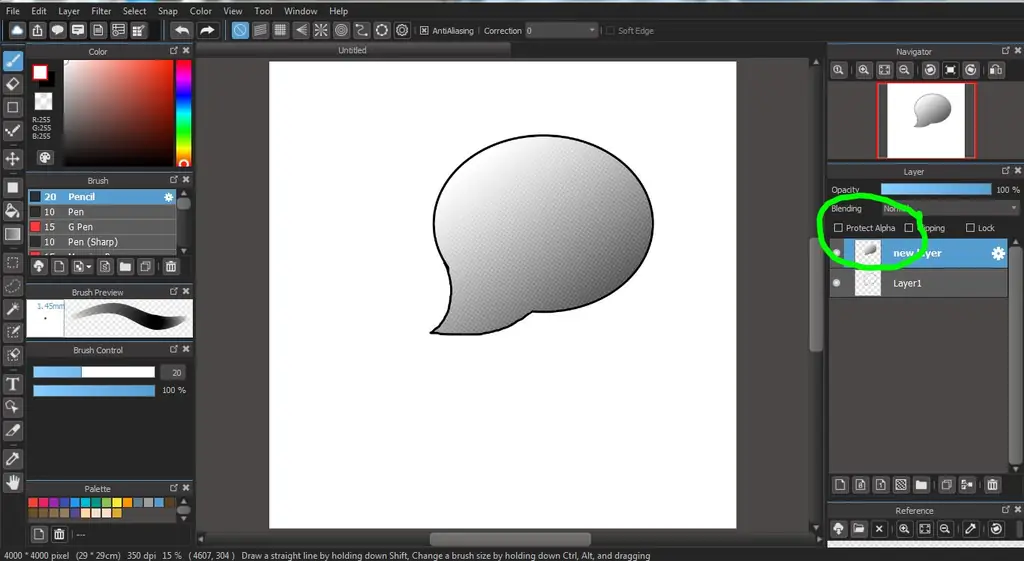Image resolution: width=1024 pixels, height=561 pixels.
Task: Click the Undo arrow in toolbar
Action: click(x=182, y=30)
